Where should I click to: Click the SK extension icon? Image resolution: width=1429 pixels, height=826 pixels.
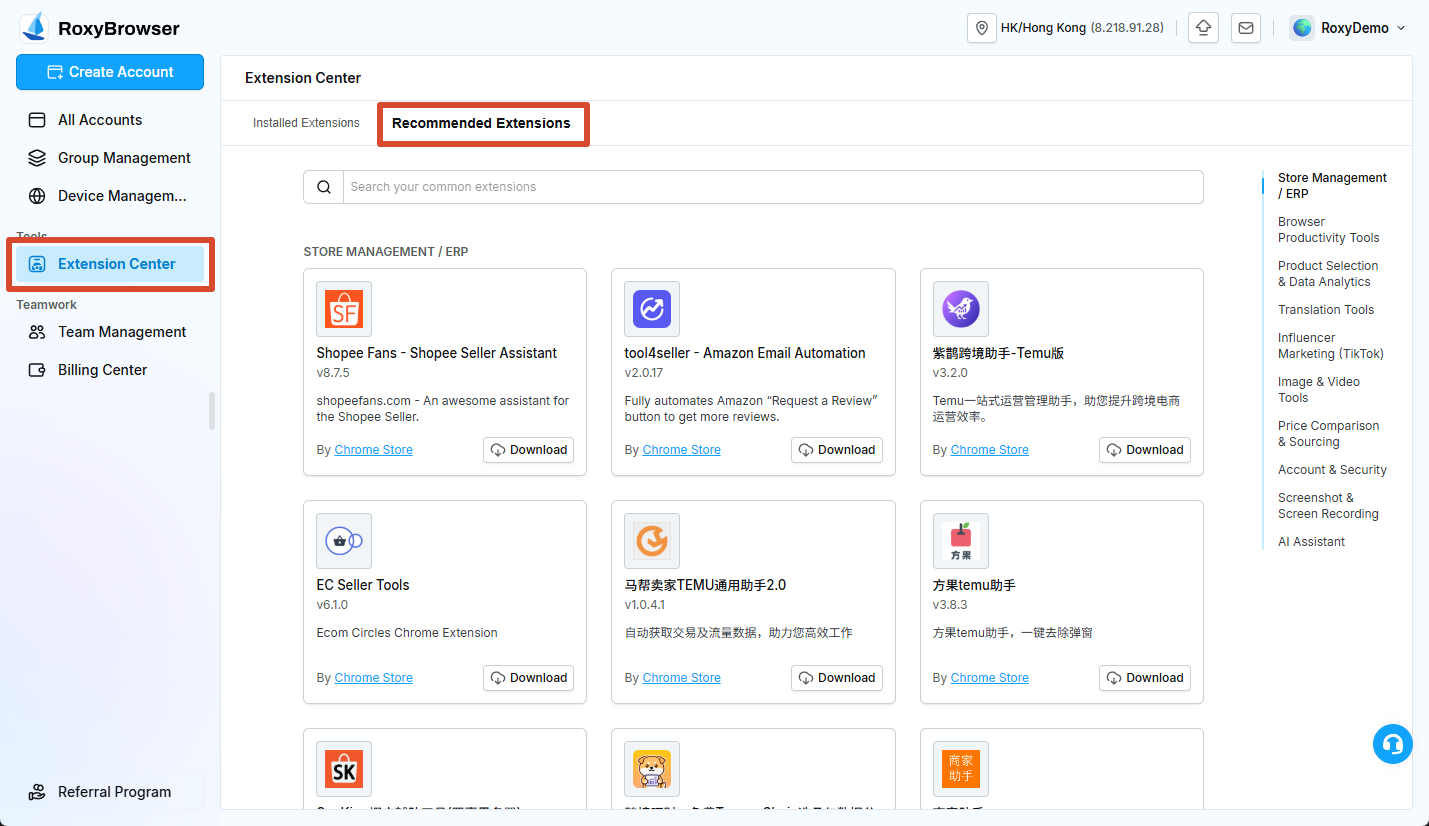(x=344, y=769)
